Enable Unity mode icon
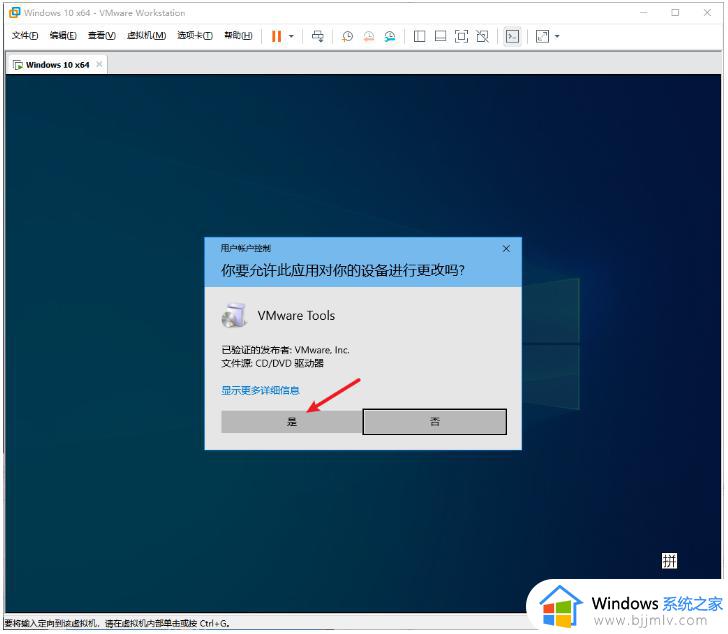Screen dimensions: 728x634 482,36
